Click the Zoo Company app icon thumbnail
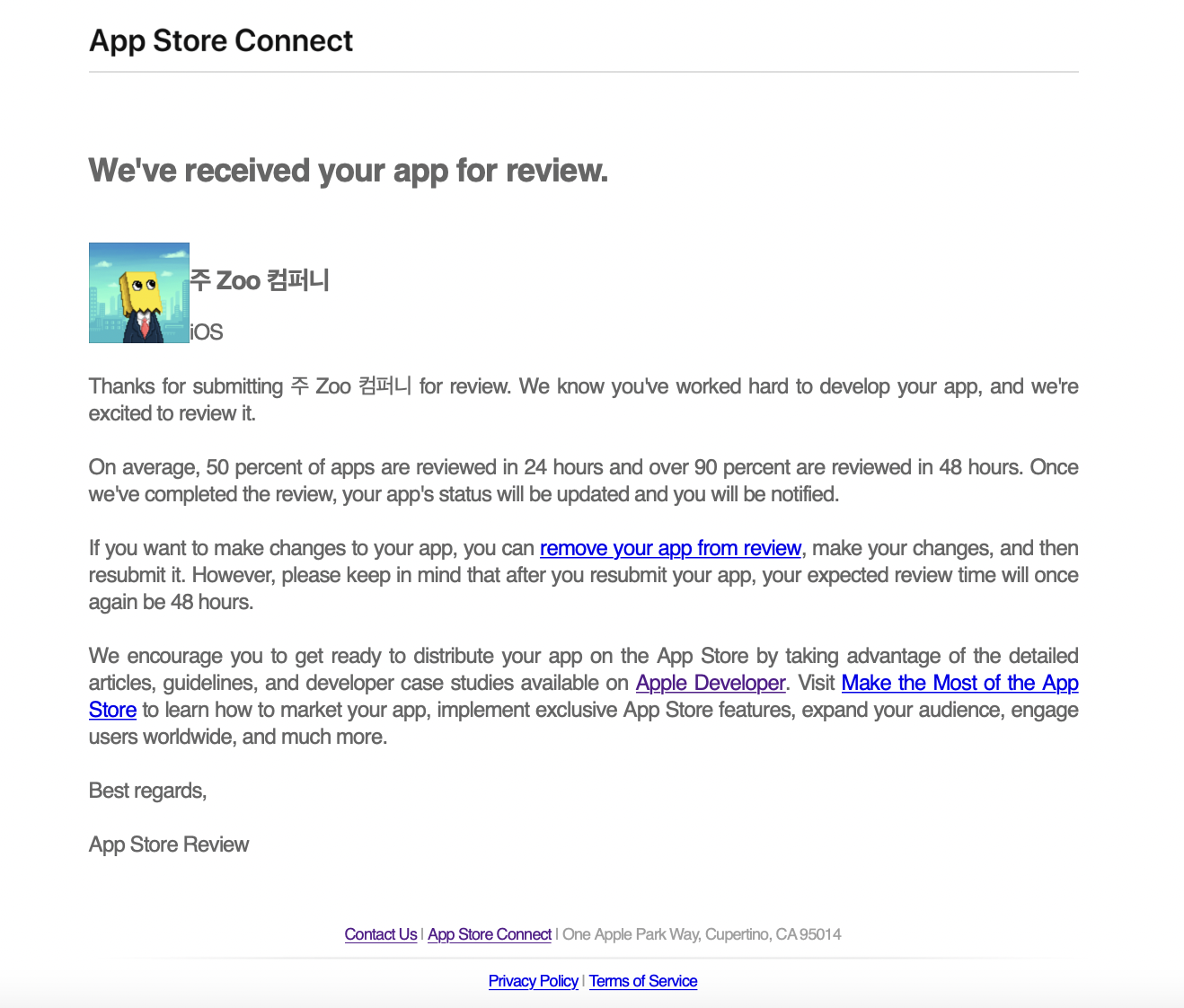Viewport: 1184px width, 1008px height. 139,293
